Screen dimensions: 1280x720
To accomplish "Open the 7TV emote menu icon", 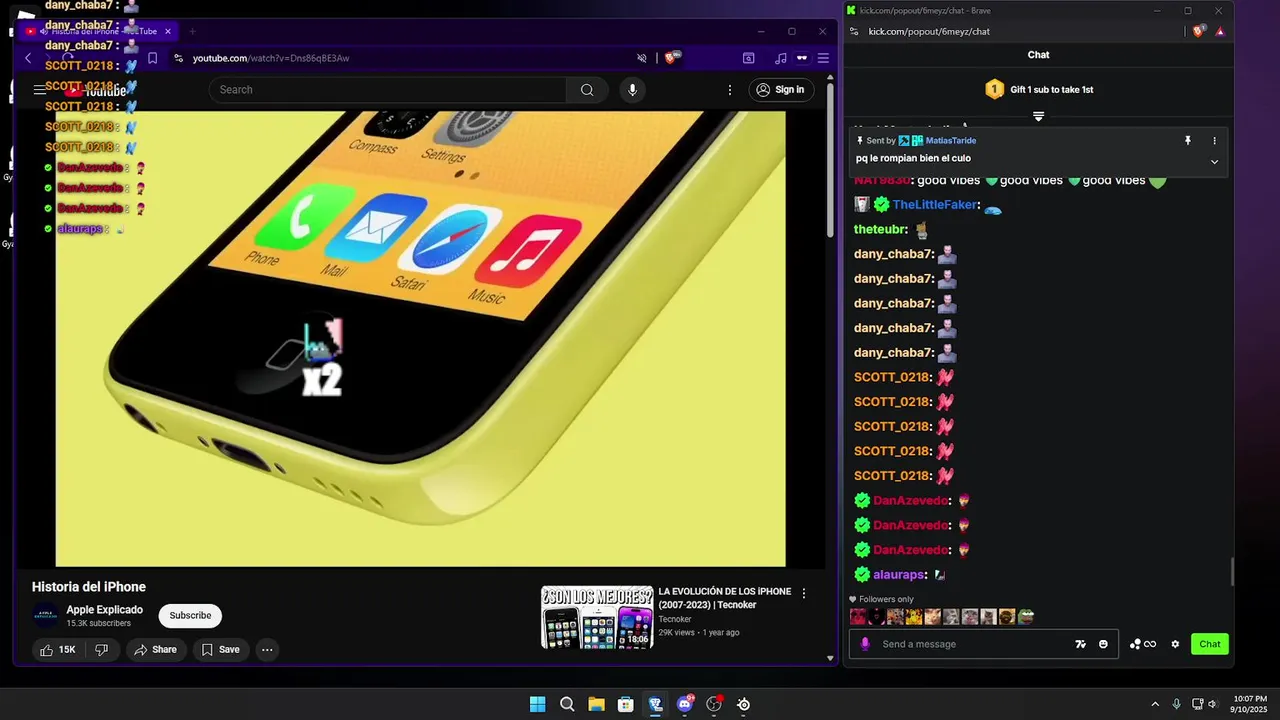I will [x=1081, y=644].
